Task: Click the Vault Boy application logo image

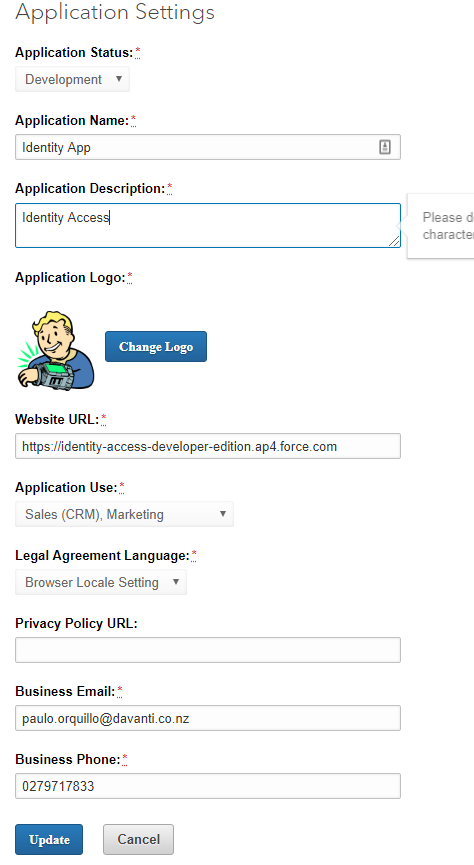Action: (55, 350)
